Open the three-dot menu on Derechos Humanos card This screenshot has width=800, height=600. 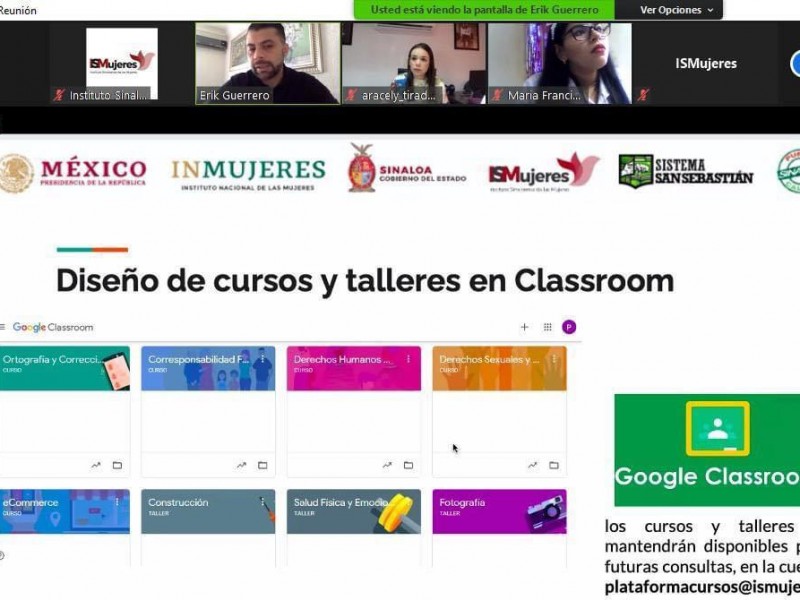click(x=409, y=359)
